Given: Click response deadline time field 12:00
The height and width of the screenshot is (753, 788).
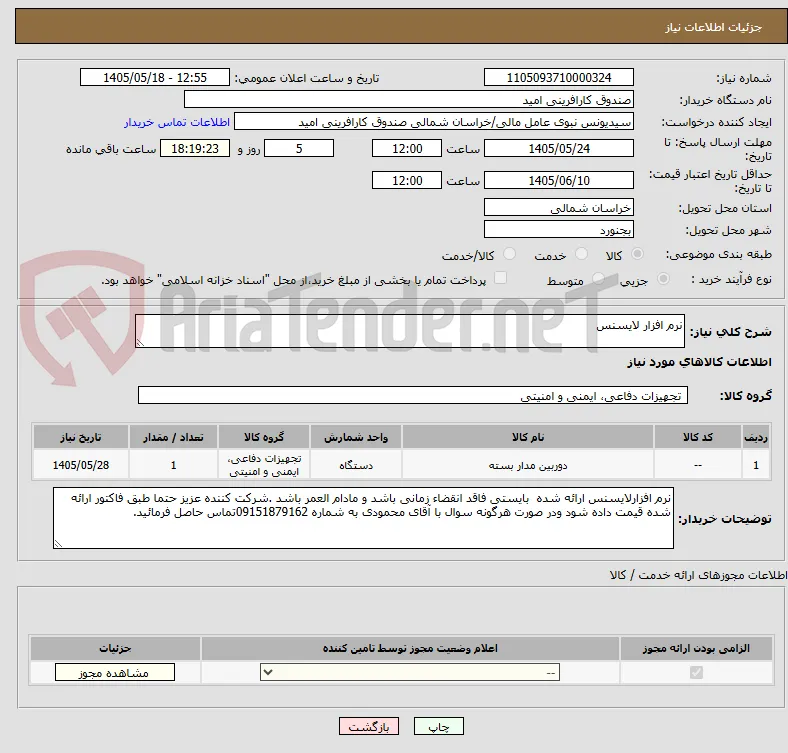Looking at the screenshot, I should (x=407, y=148).
